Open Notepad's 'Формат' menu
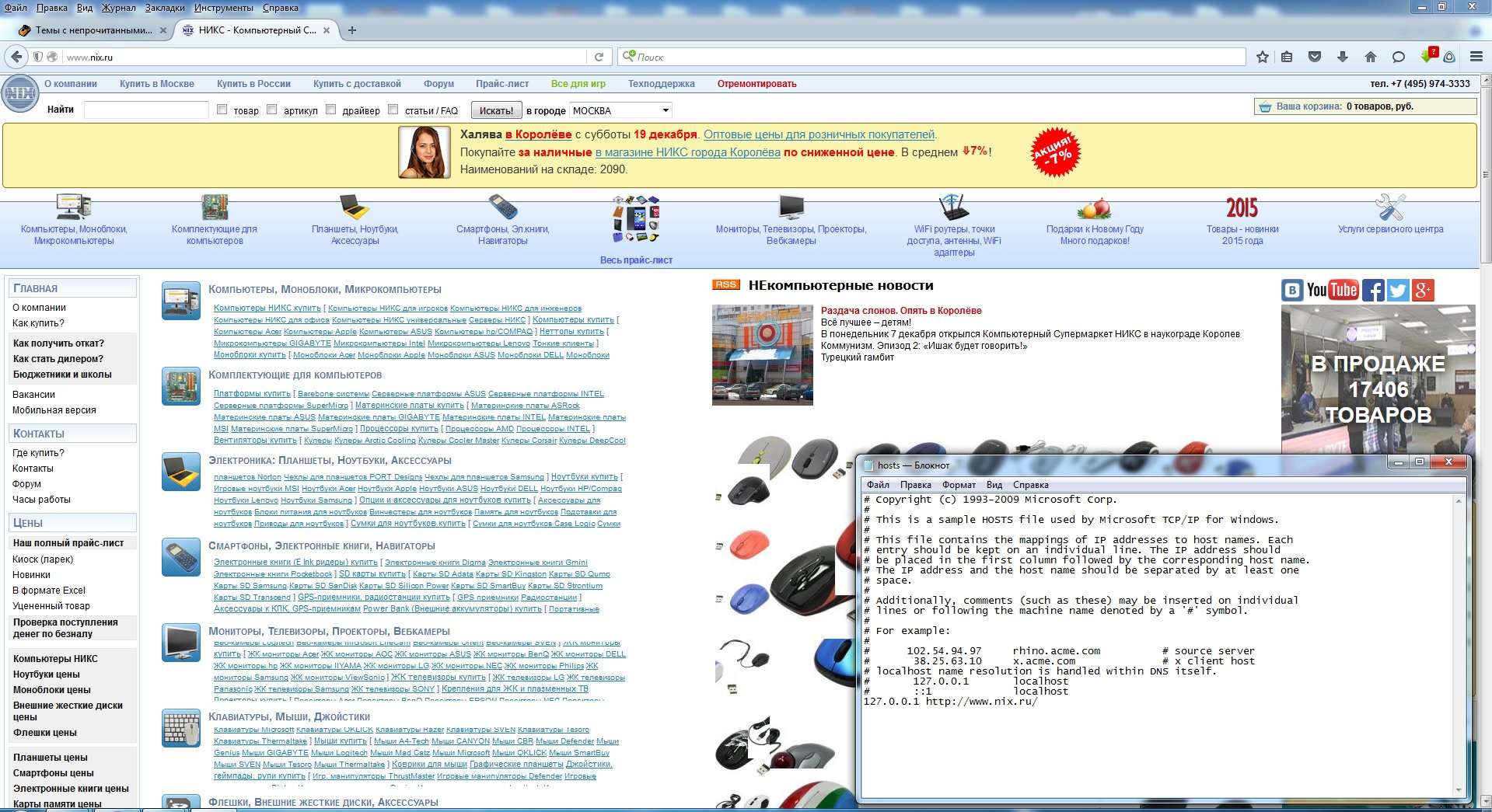This screenshot has width=1492, height=812. pos(959,485)
